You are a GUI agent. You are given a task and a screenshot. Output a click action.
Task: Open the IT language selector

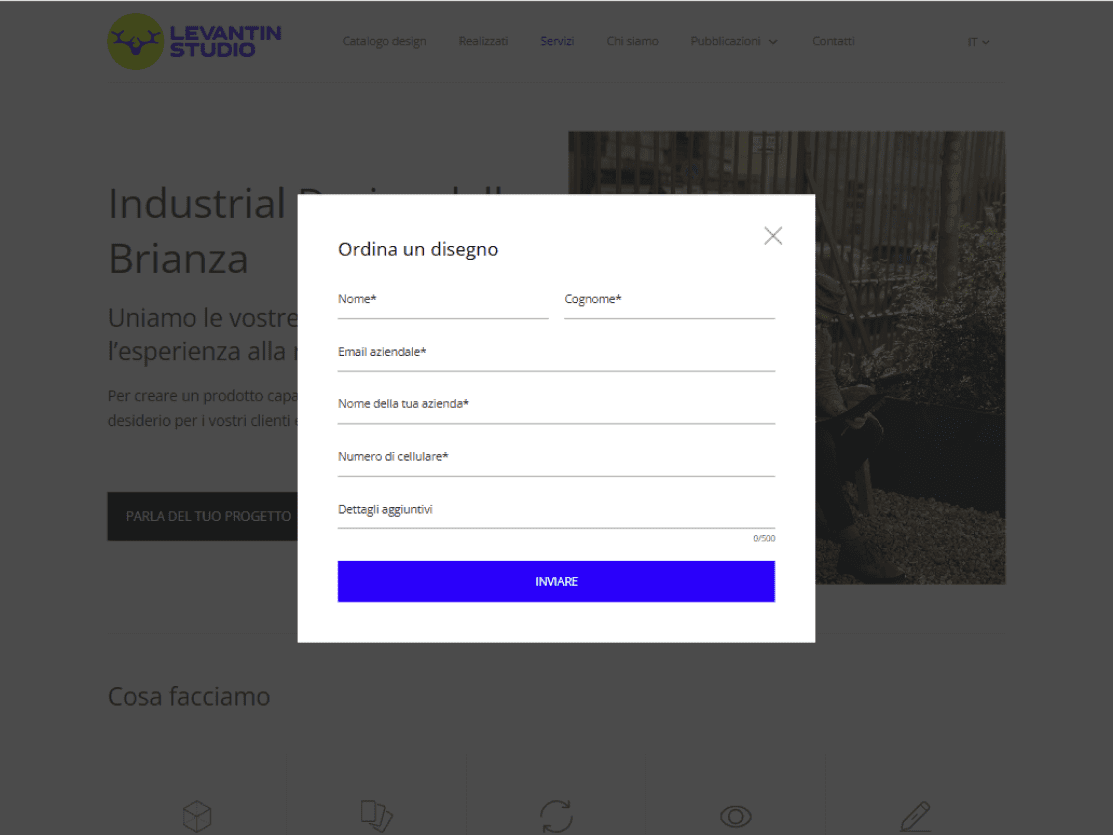click(x=978, y=42)
